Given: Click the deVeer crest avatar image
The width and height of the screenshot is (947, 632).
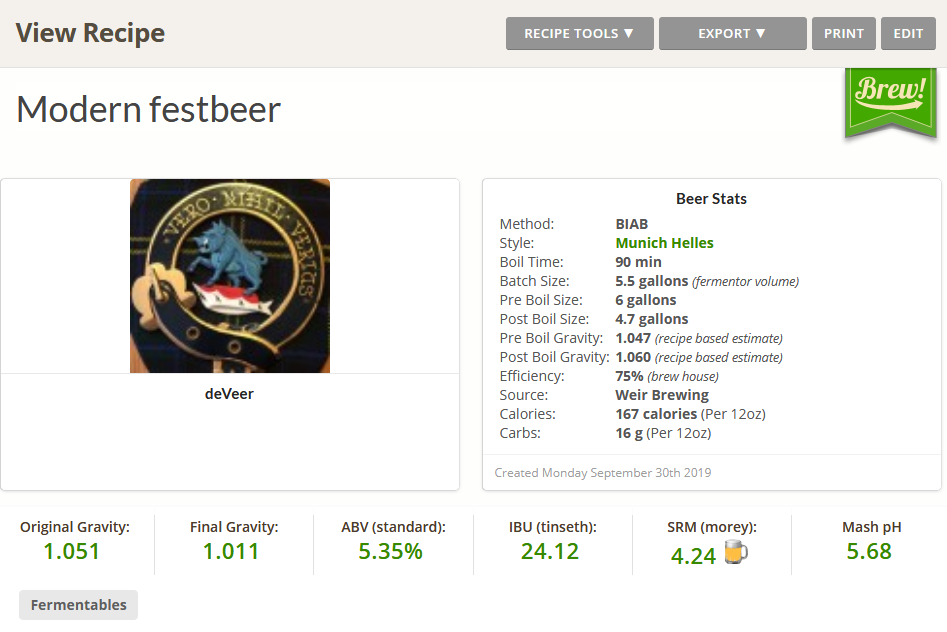Looking at the screenshot, I should point(230,276).
